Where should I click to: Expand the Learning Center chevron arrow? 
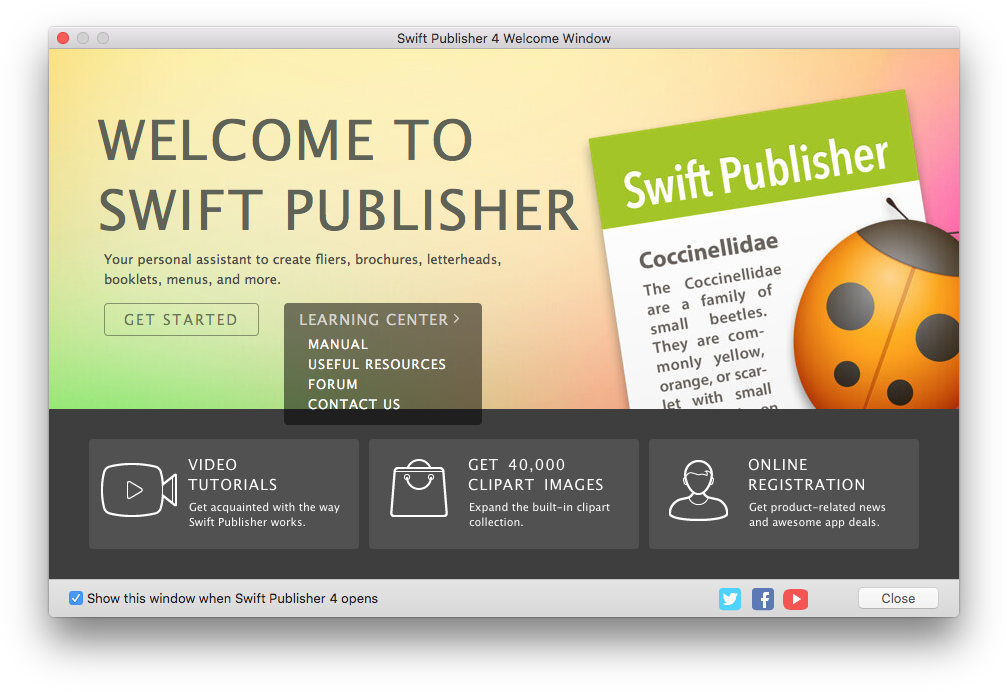click(x=457, y=319)
